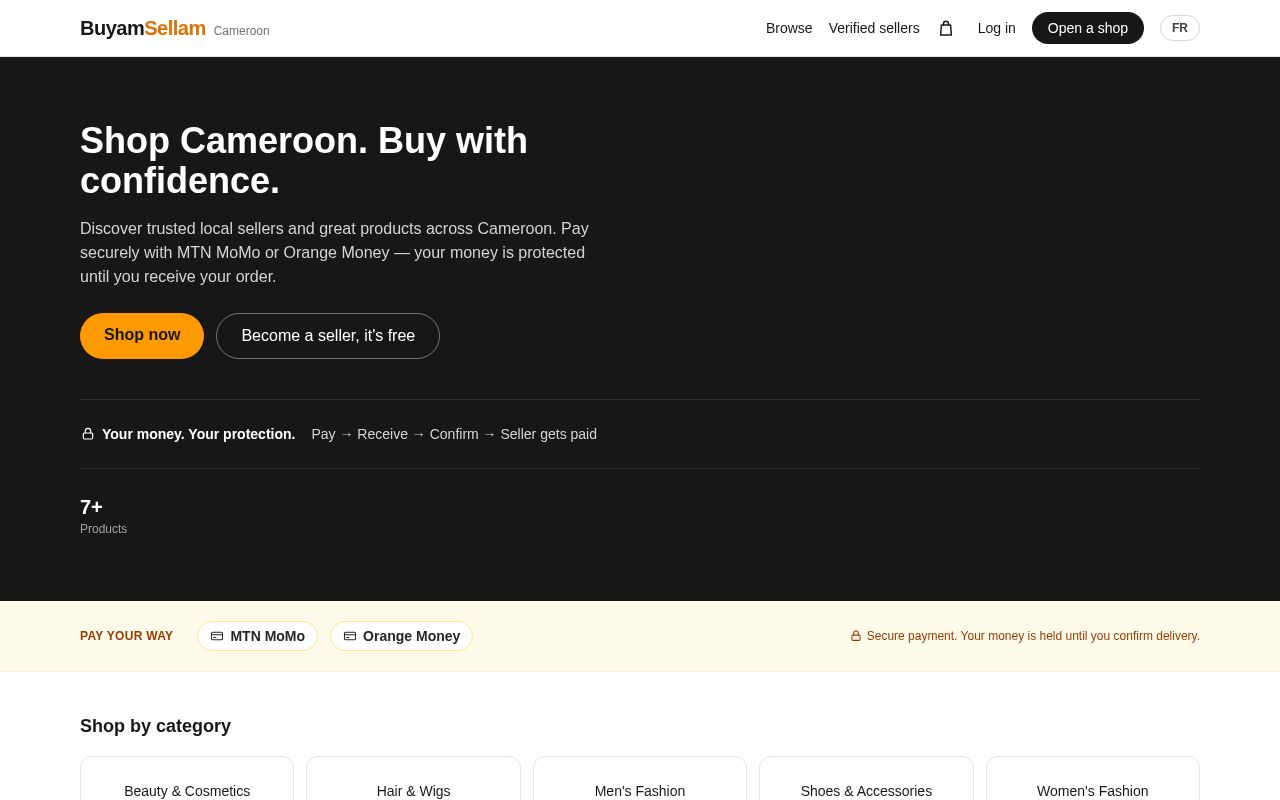Click the card icon in MTN MoMo chip
Image resolution: width=1280 pixels, height=800 pixels.
[x=217, y=636]
